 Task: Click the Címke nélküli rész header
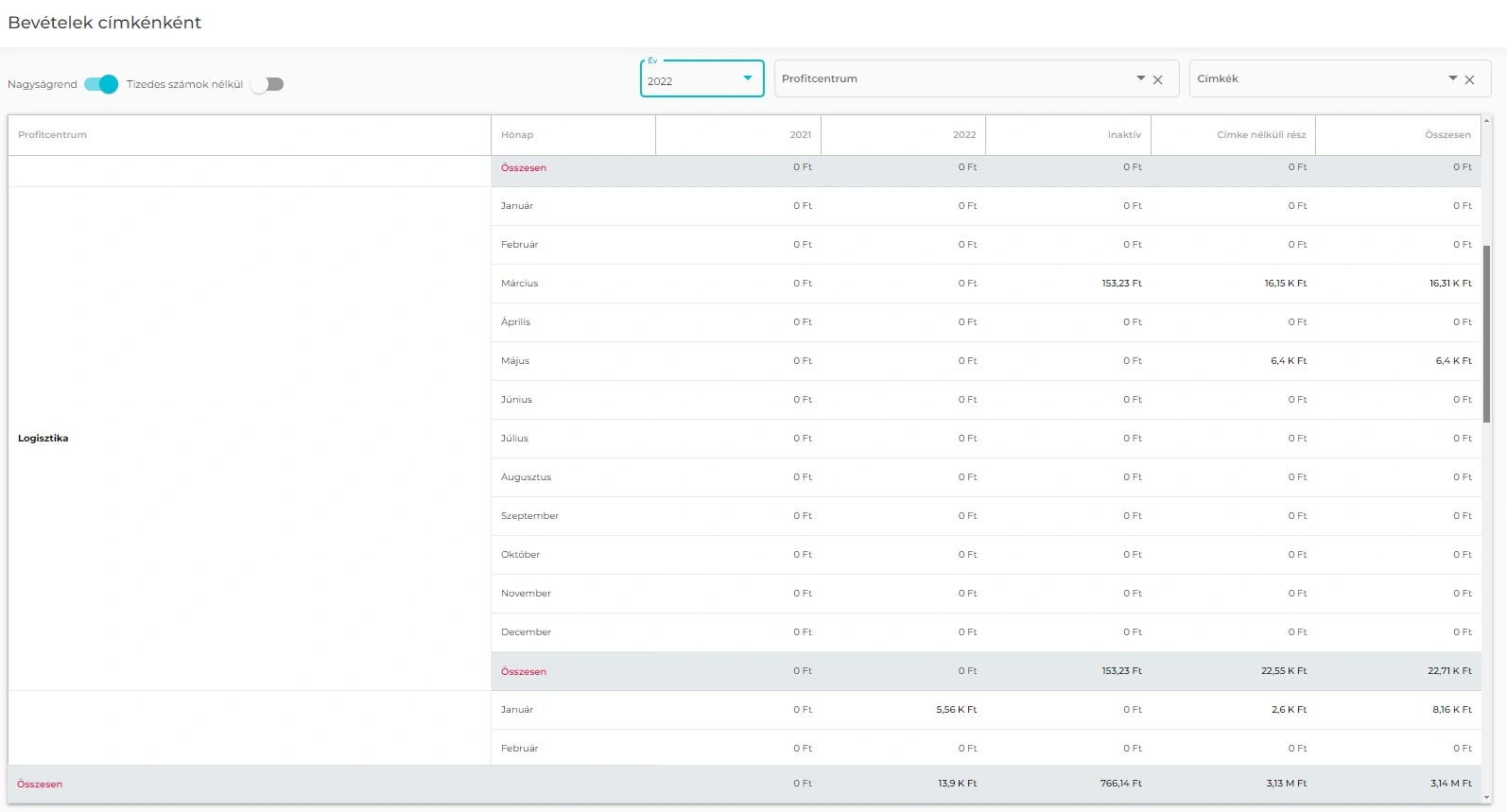1260,135
